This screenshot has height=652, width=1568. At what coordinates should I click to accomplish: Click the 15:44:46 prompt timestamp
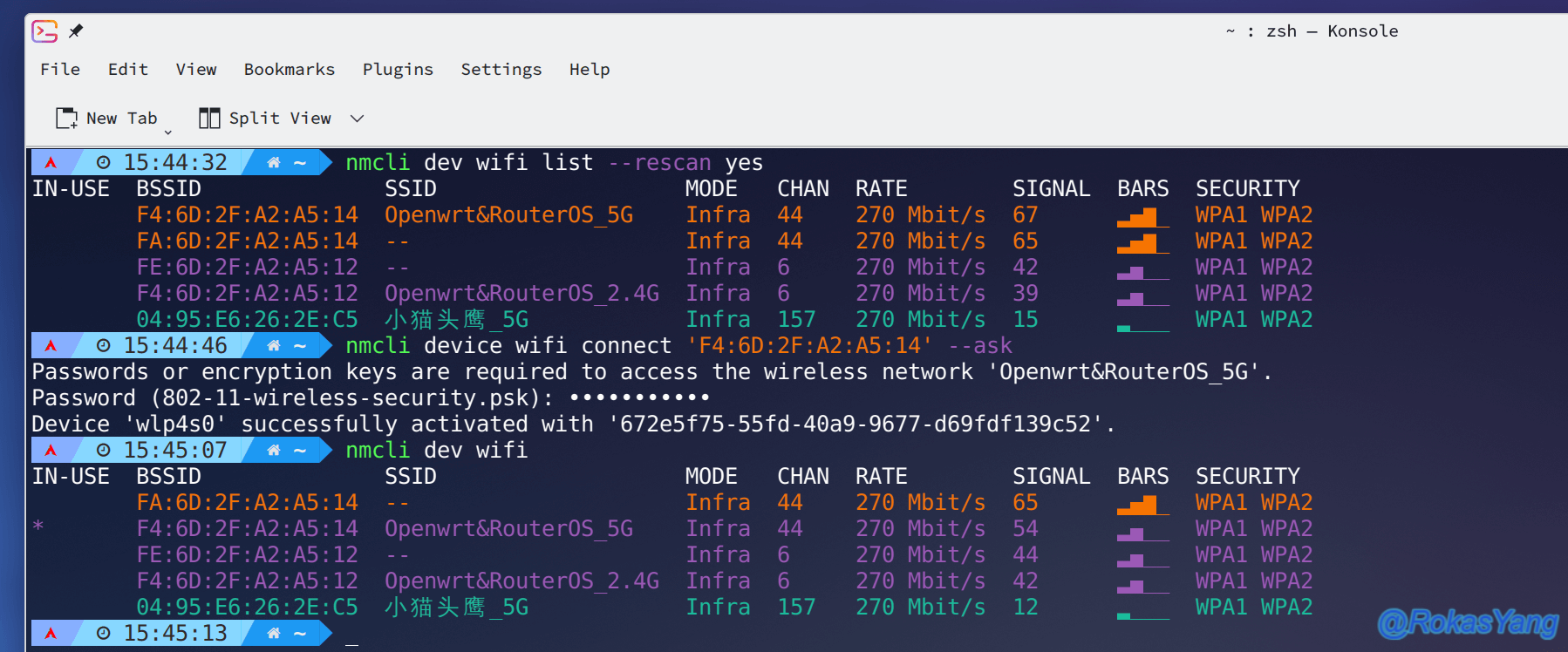tap(175, 345)
